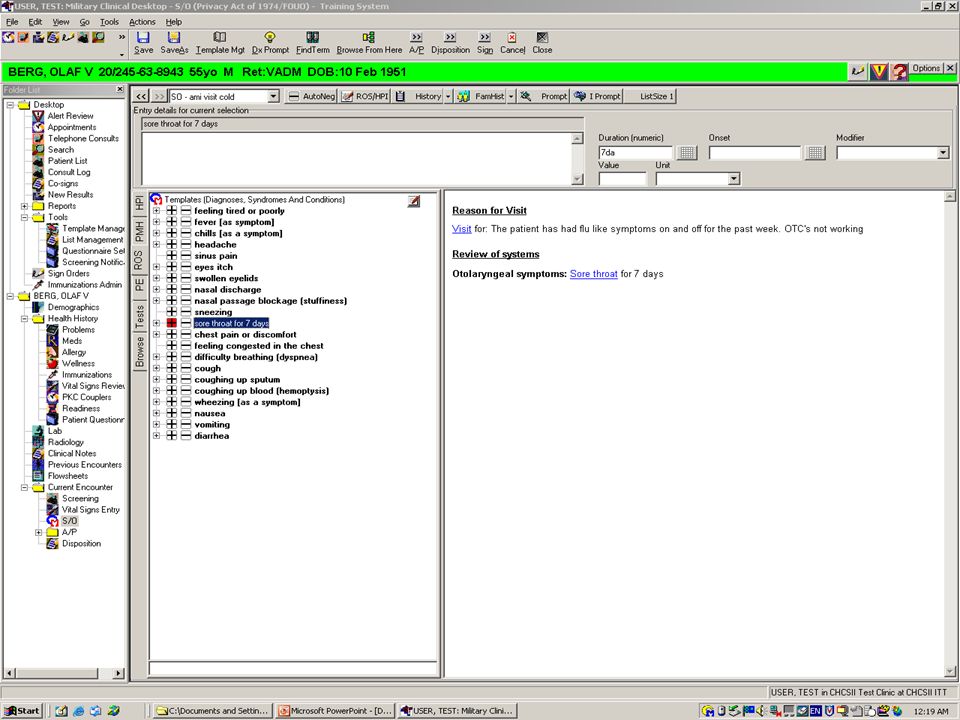Click the History button

pos(419,96)
